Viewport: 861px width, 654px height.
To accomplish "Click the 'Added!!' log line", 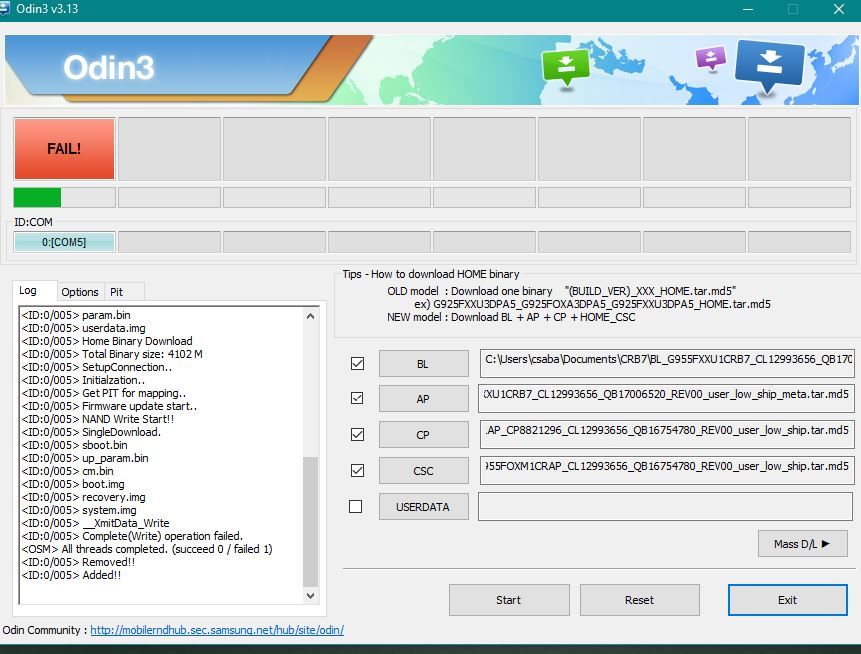I will [x=71, y=575].
